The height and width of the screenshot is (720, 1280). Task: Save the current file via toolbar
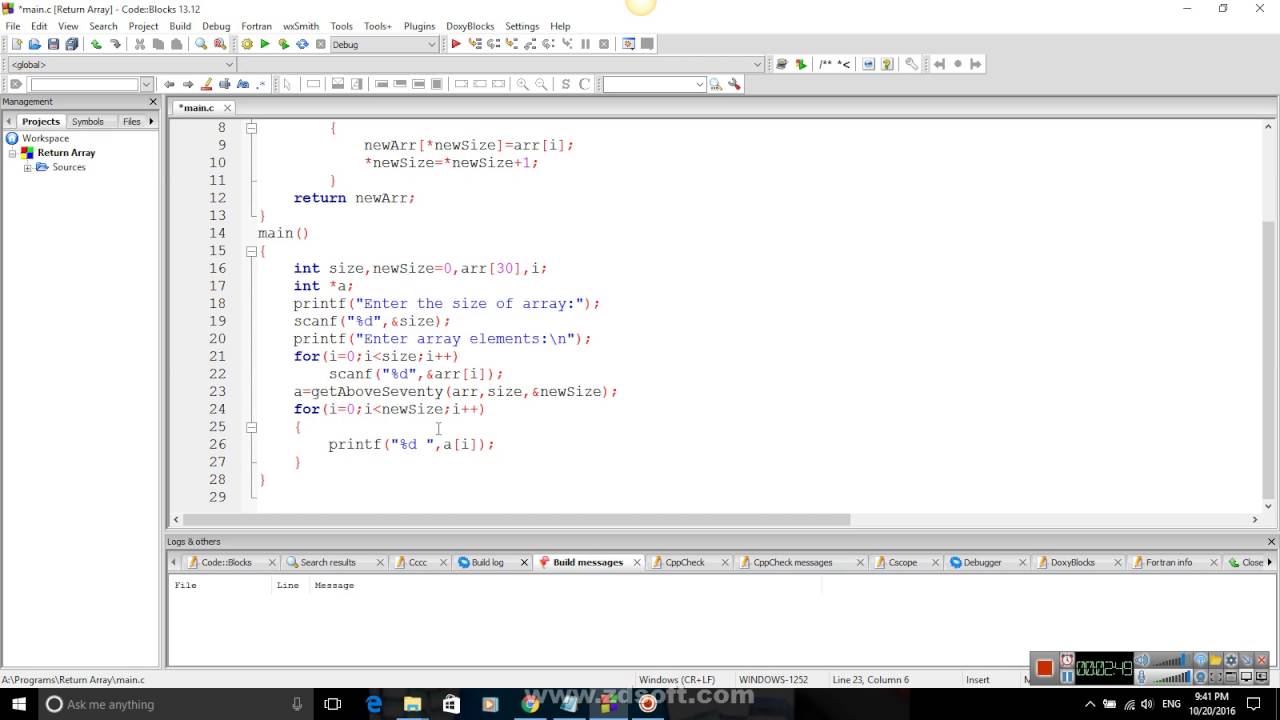coord(53,44)
